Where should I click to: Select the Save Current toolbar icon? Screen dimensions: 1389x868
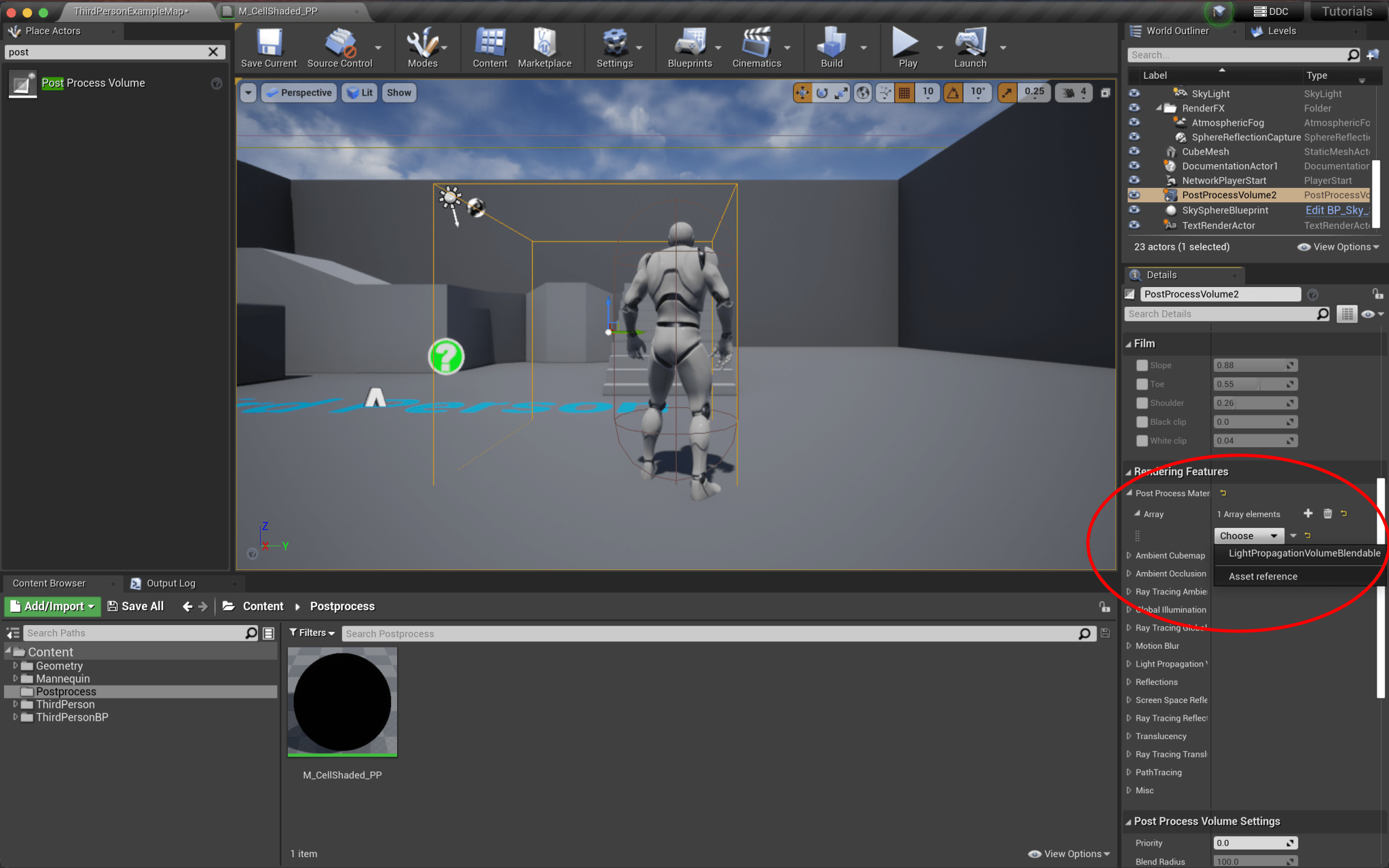268,47
